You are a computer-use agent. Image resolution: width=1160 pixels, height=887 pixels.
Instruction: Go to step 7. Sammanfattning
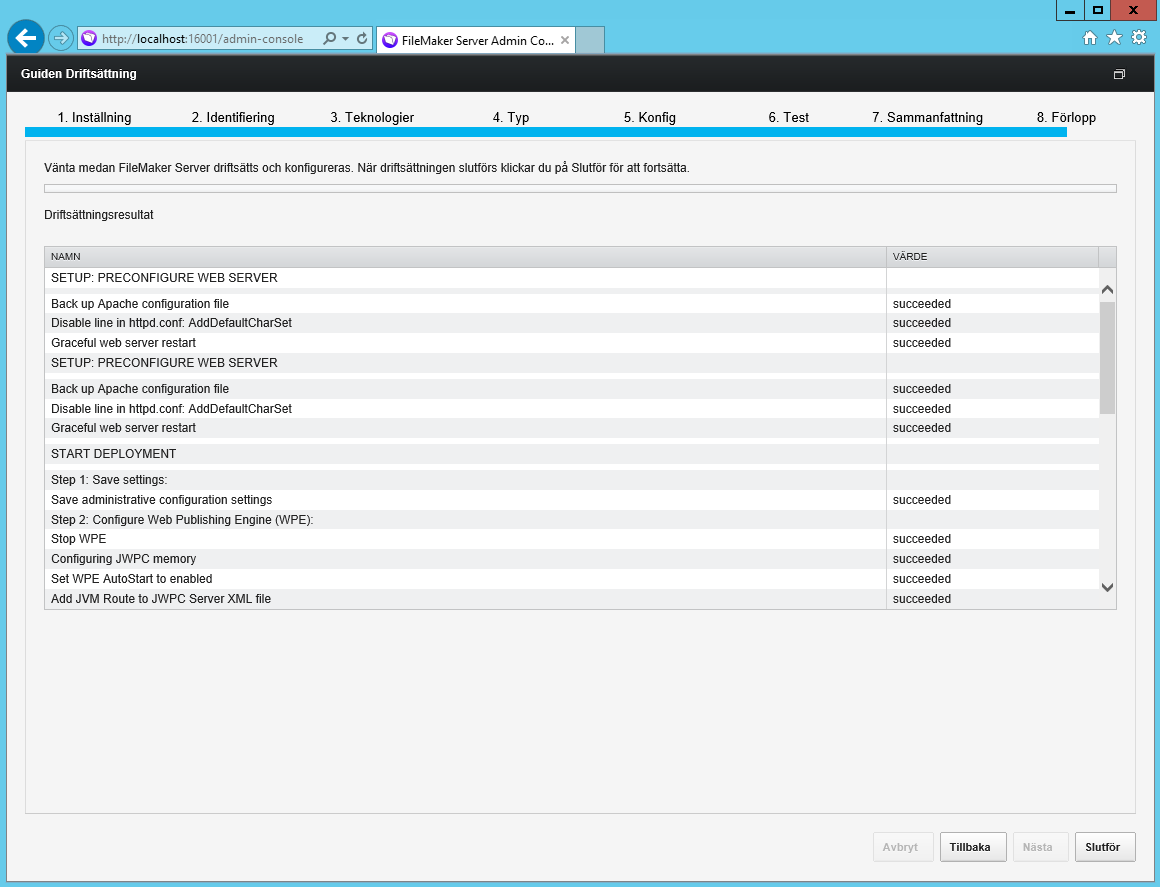(x=928, y=117)
